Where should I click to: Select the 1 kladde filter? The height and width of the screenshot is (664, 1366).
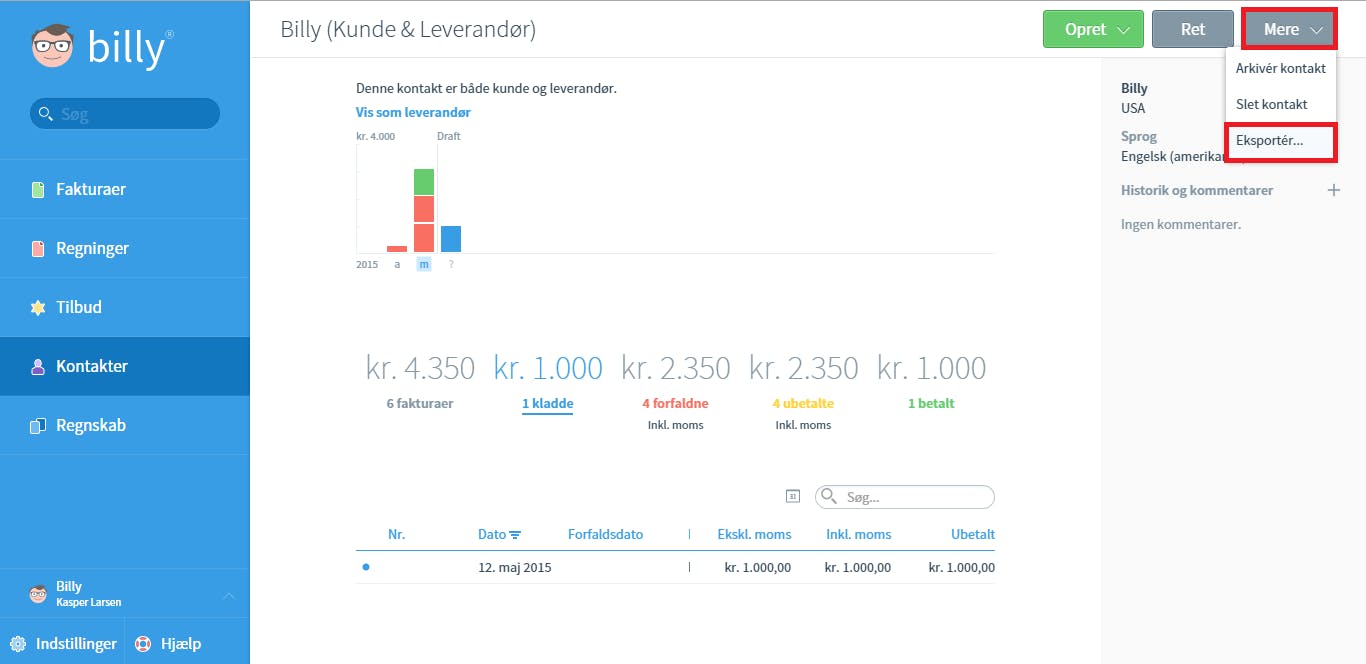pos(548,404)
